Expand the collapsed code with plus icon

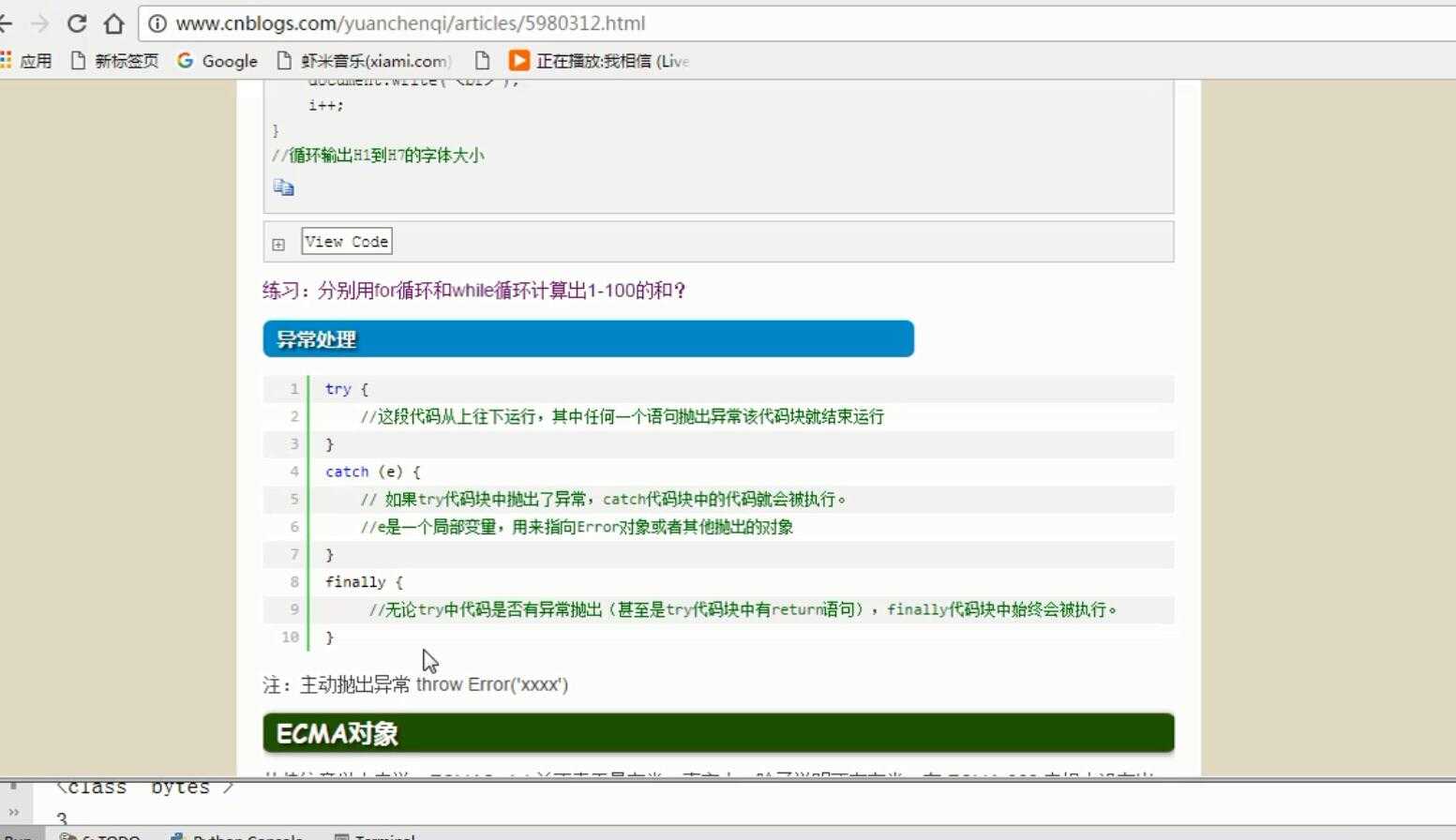[278, 245]
